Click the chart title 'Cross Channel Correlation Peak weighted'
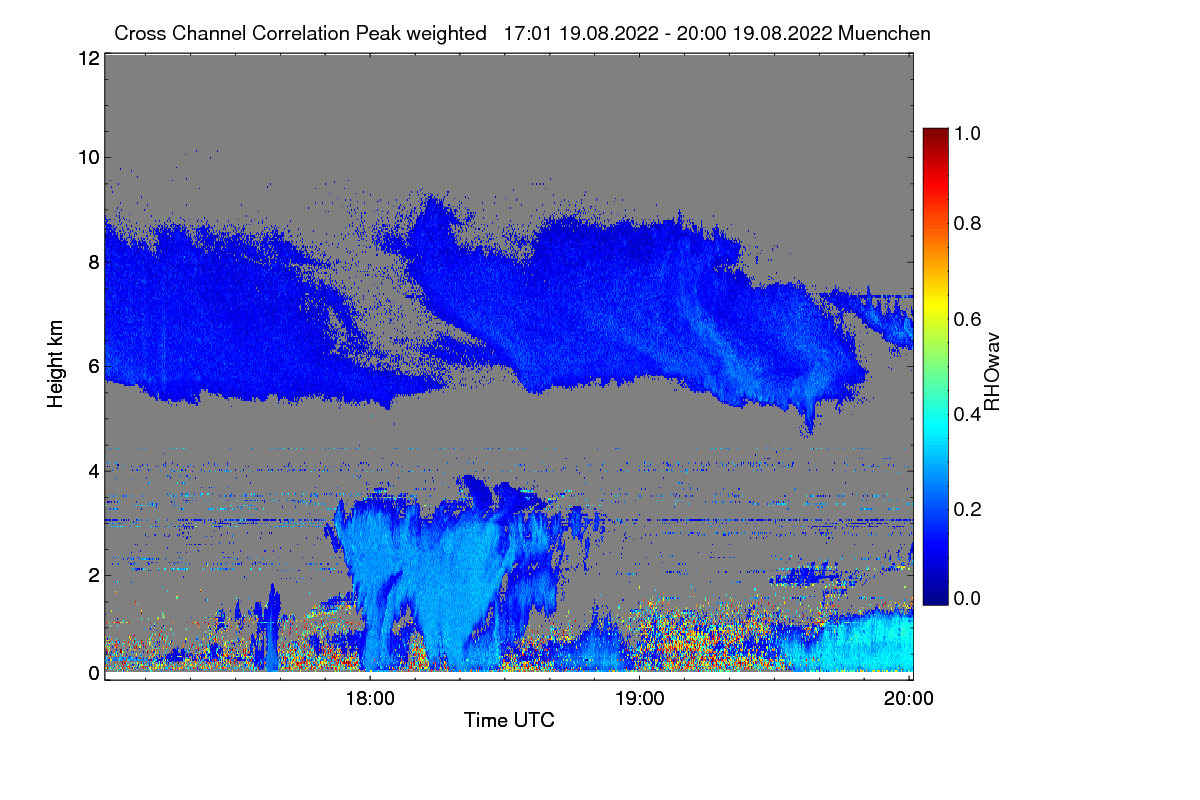 click(300, 33)
